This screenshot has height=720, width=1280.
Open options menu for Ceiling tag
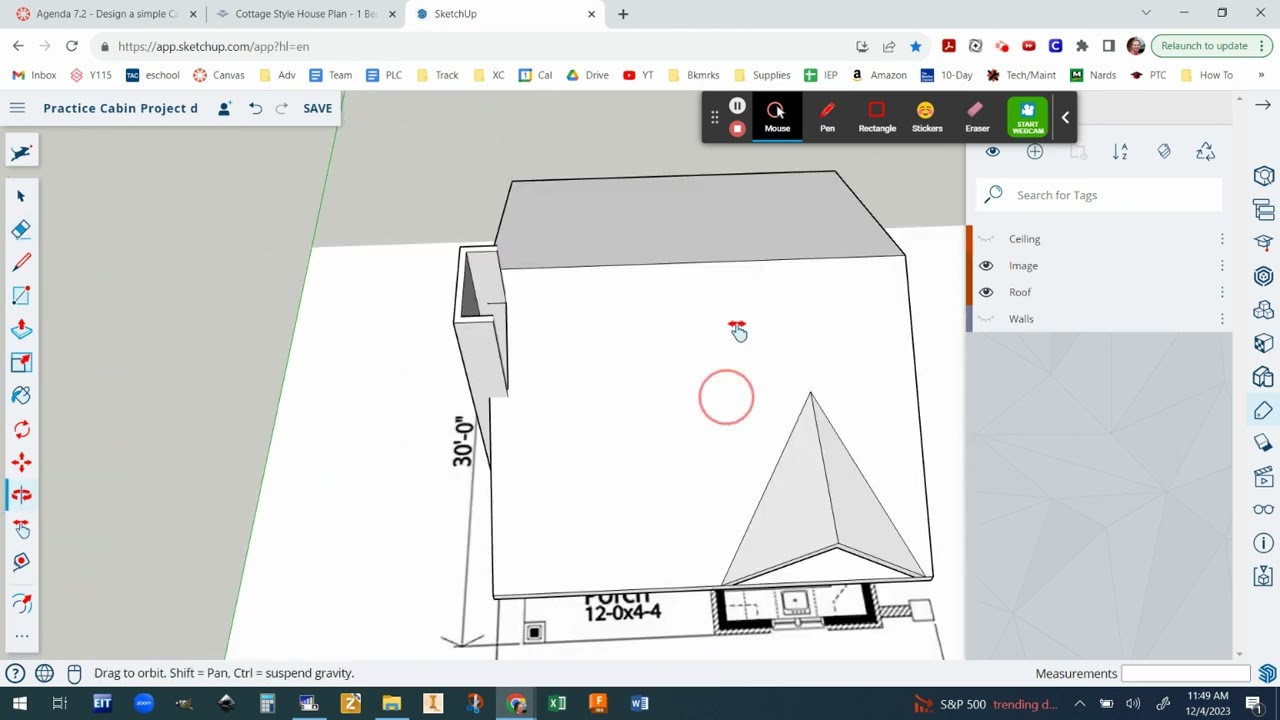[x=1221, y=239]
